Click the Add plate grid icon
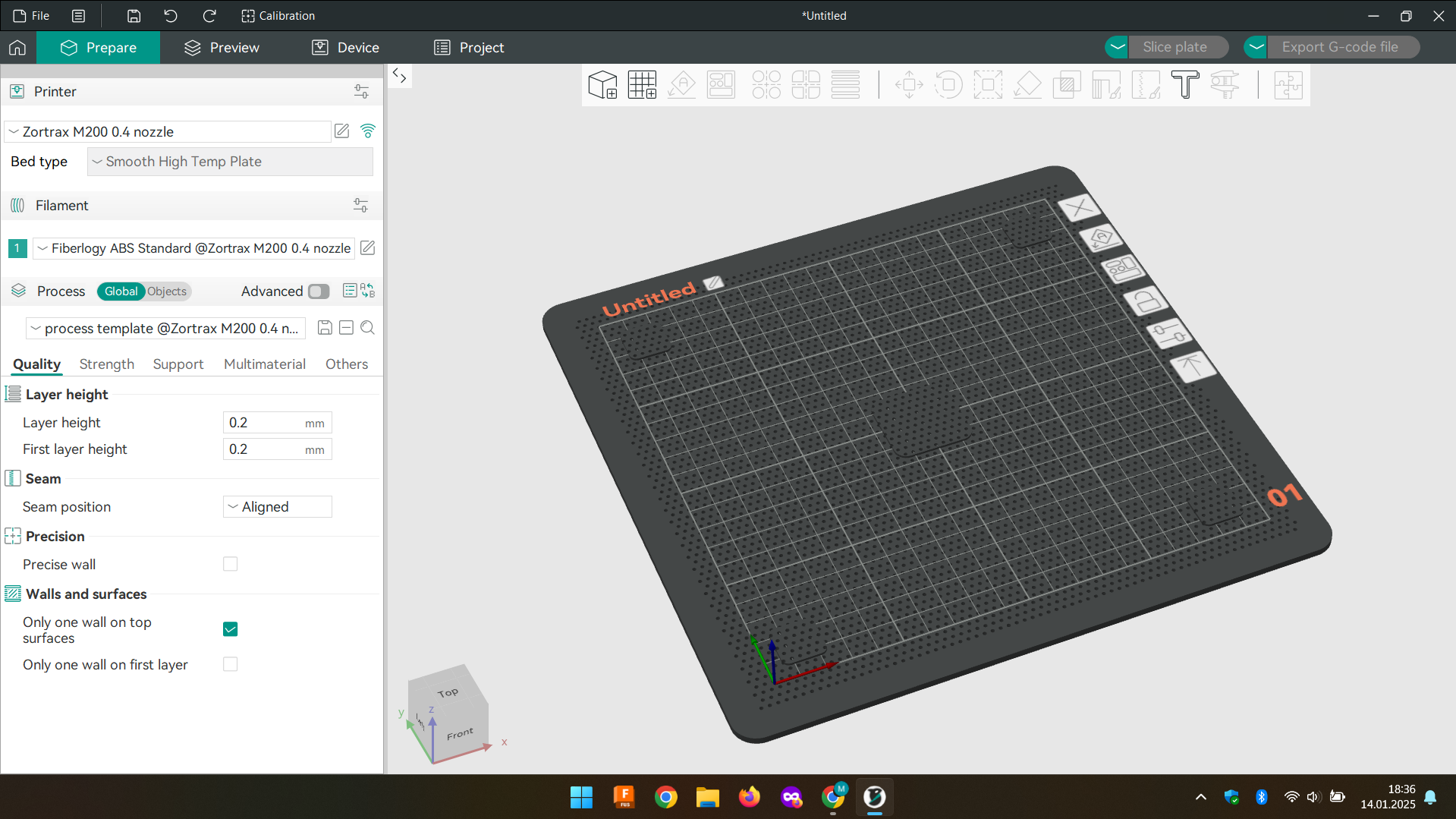This screenshot has height=819, width=1456. 642,85
